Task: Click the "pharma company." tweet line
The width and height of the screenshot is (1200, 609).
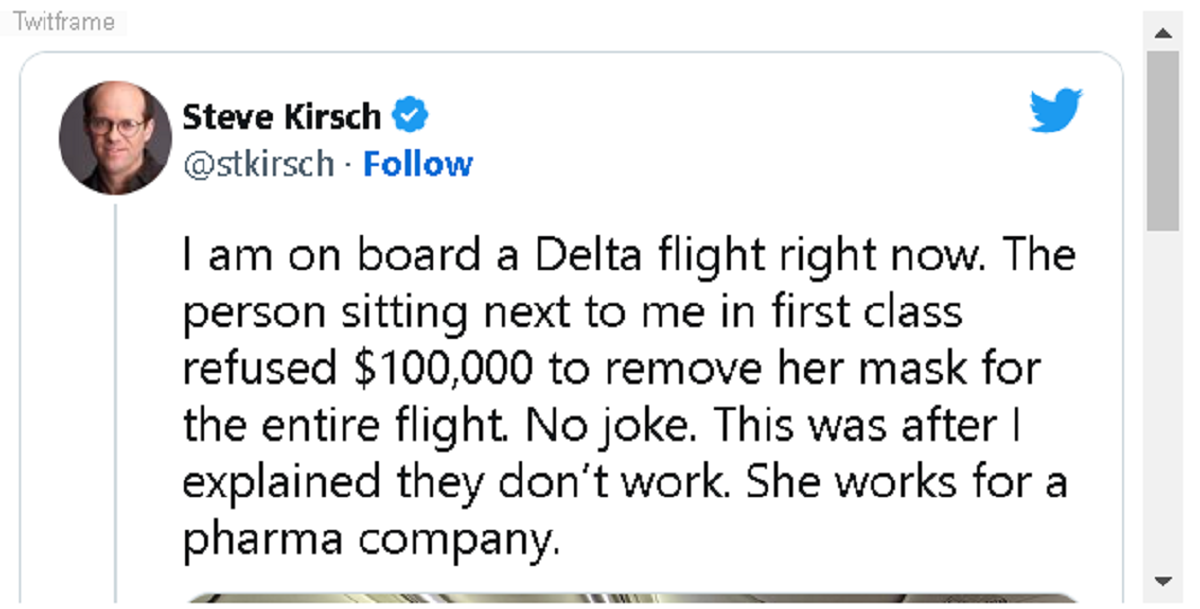Action: (x=368, y=540)
